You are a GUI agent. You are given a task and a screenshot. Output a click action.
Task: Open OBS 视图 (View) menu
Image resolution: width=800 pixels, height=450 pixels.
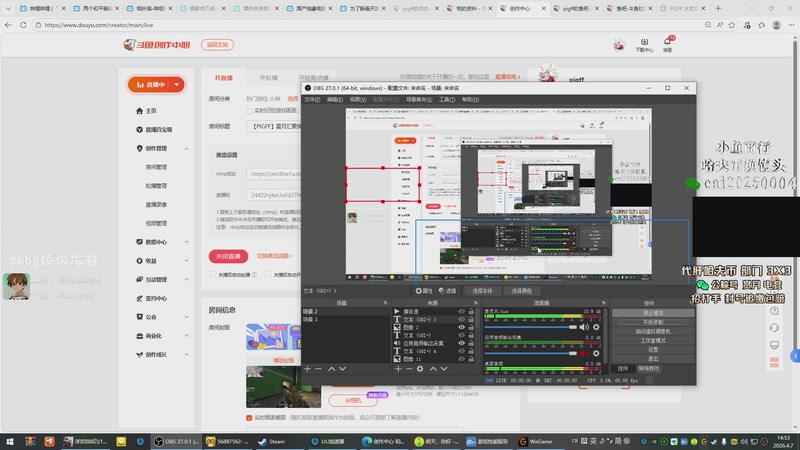click(x=358, y=99)
